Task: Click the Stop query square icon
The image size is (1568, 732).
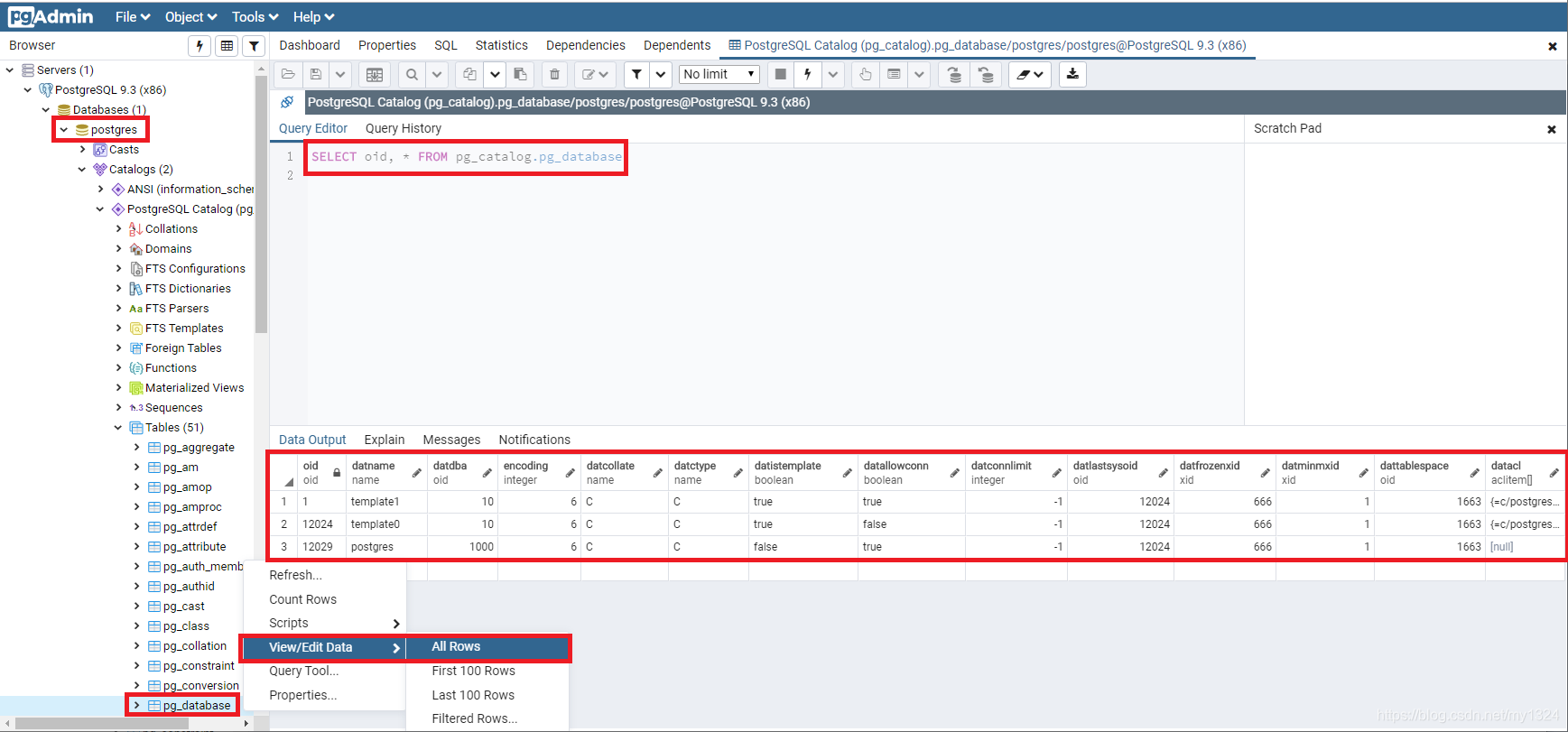Action: click(781, 74)
